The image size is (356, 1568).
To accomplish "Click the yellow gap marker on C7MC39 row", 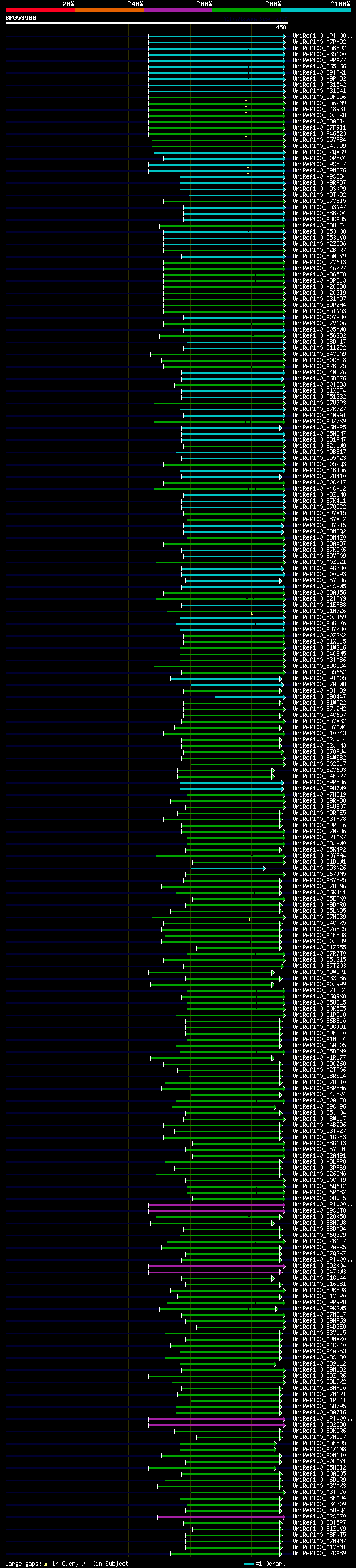I will (x=250, y=918).
